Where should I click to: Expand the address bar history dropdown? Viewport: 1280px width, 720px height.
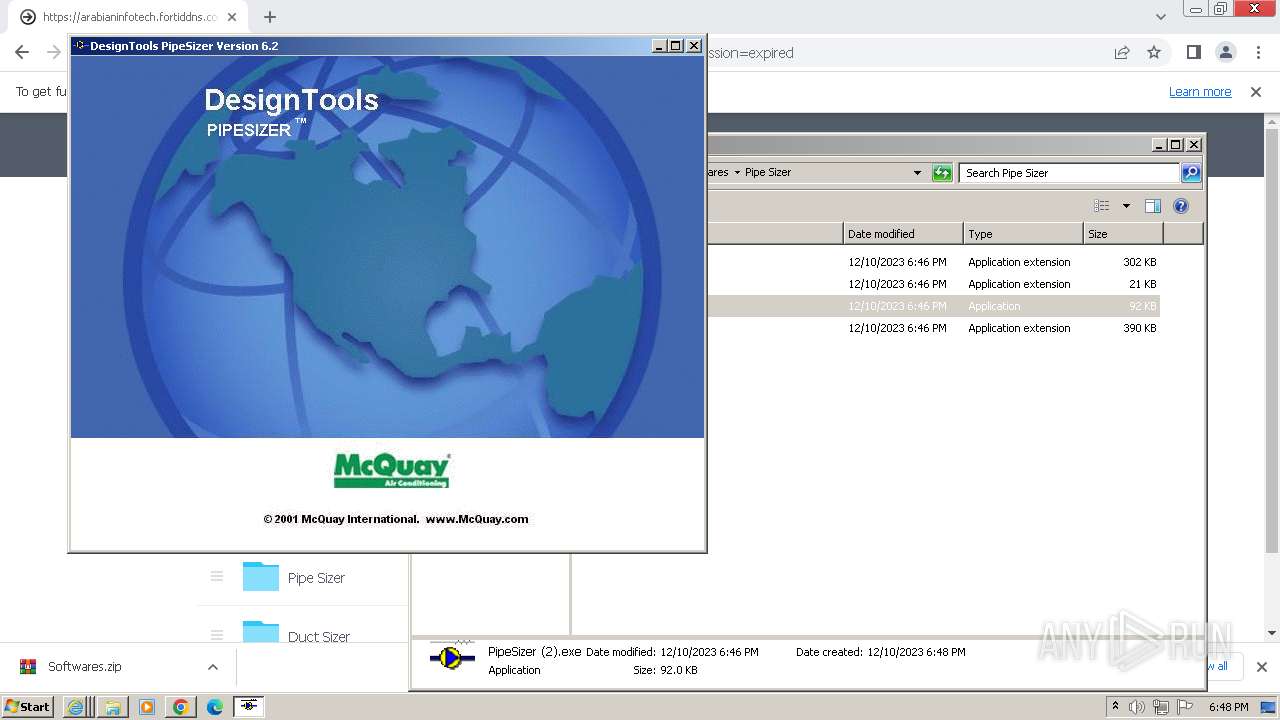[x=917, y=173]
